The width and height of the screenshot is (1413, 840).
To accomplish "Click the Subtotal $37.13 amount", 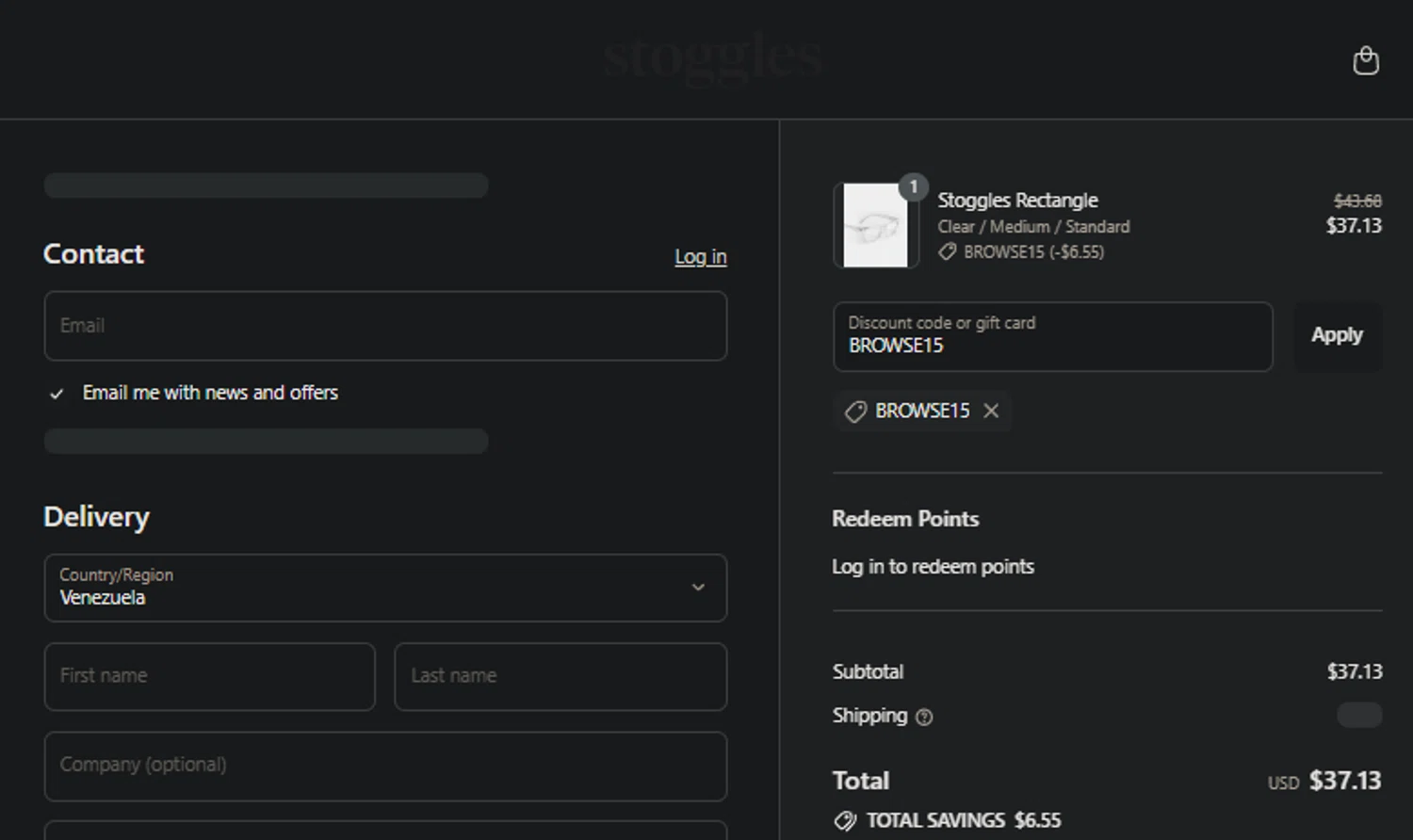I will pos(1355,671).
